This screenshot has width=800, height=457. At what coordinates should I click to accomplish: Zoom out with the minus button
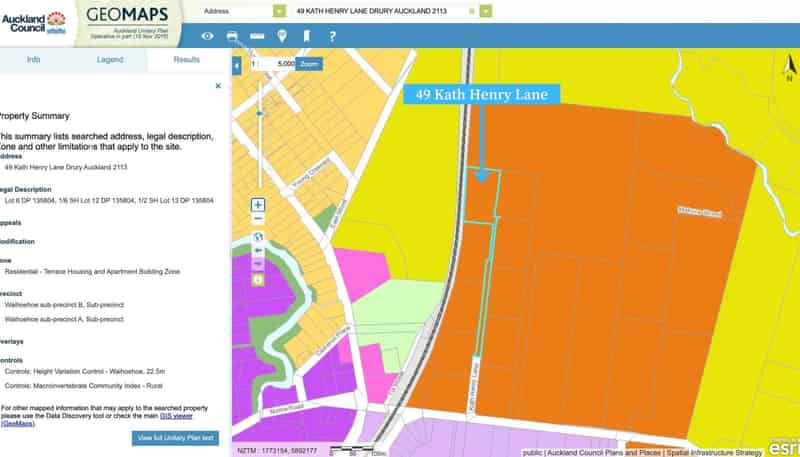click(x=258, y=219)
